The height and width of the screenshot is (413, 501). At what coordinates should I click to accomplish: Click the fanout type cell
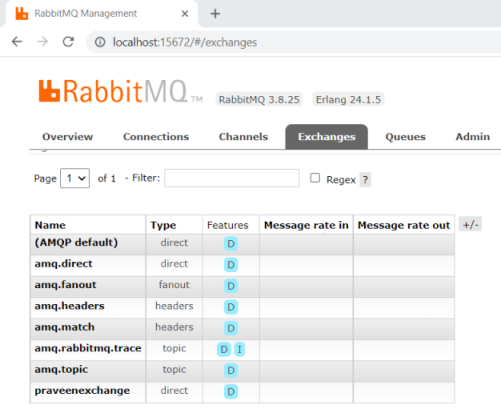click(174, 285)
